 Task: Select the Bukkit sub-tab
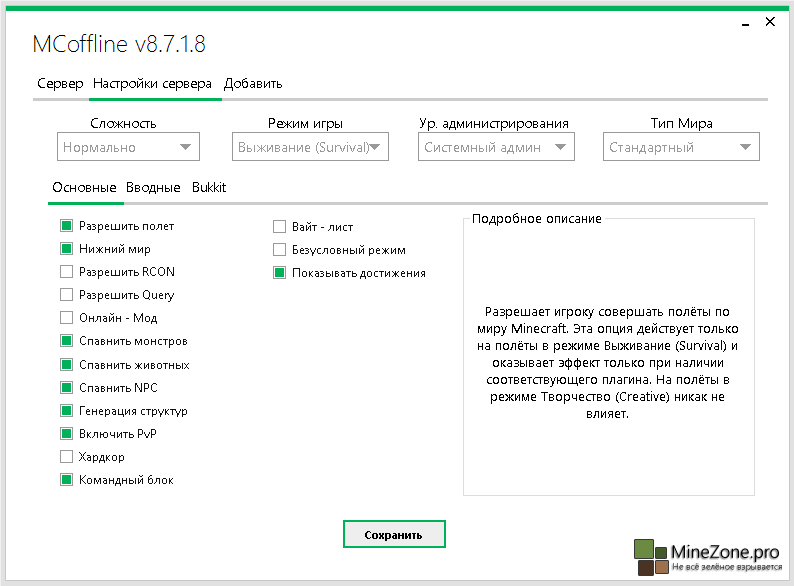[x=209, y=187]
